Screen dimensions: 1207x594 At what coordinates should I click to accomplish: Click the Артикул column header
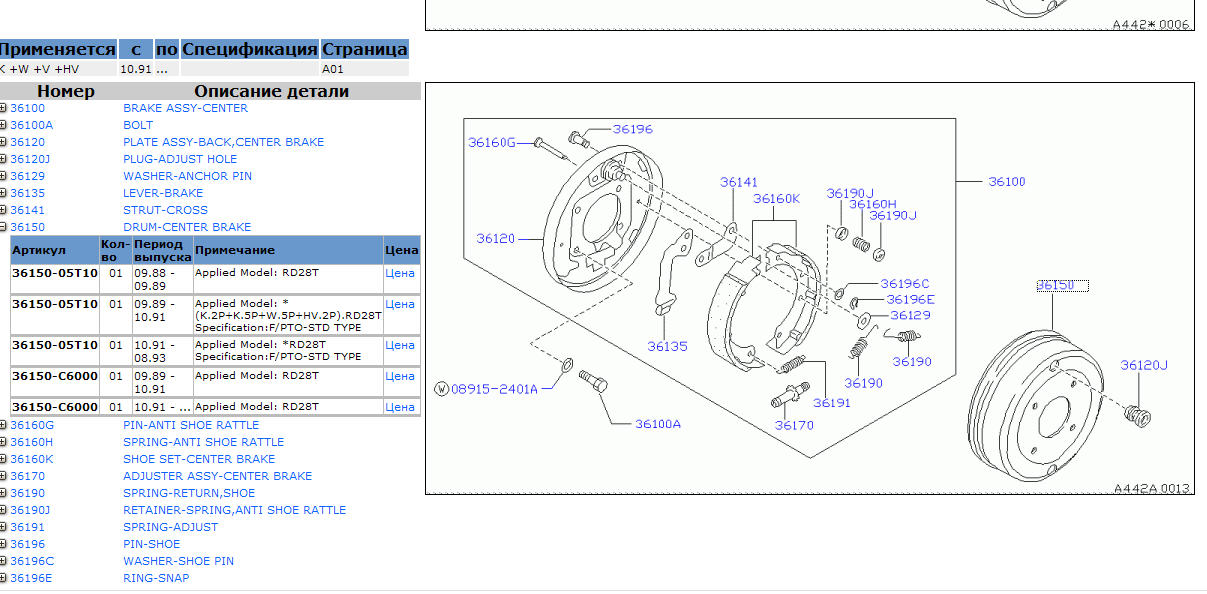(41, 250)
